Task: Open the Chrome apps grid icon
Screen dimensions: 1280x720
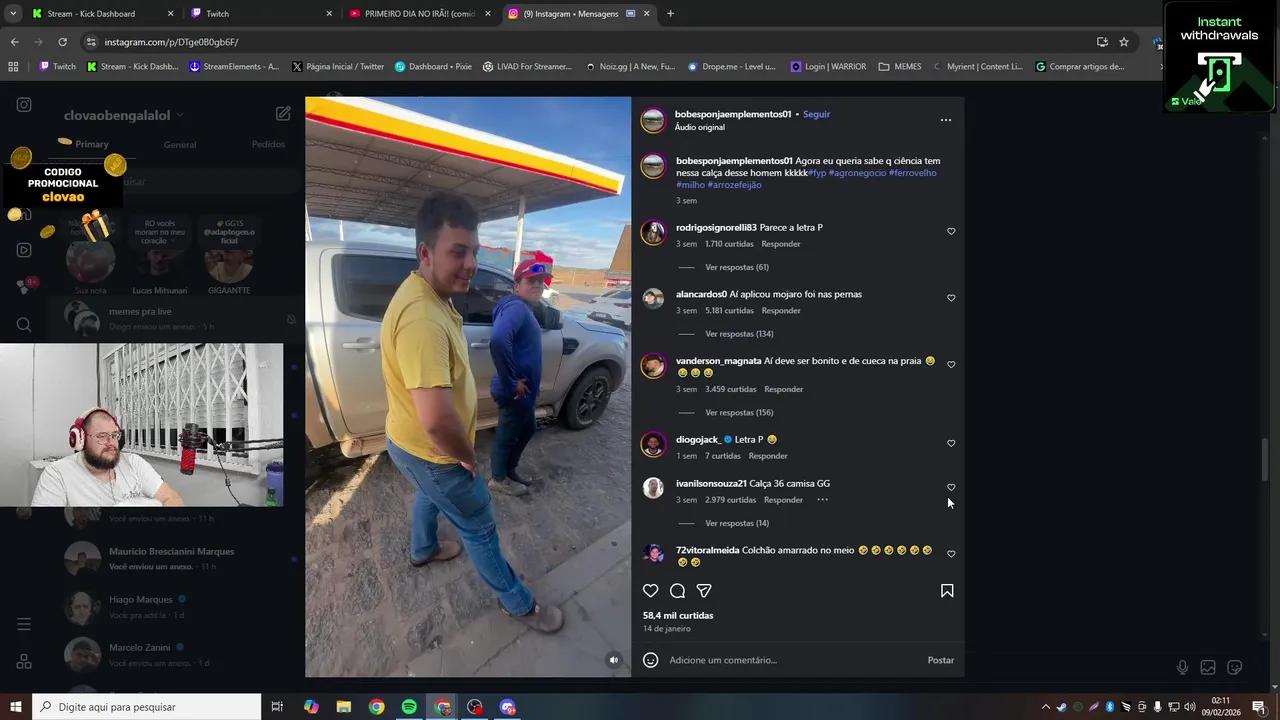Action: [x=13, y=67]
